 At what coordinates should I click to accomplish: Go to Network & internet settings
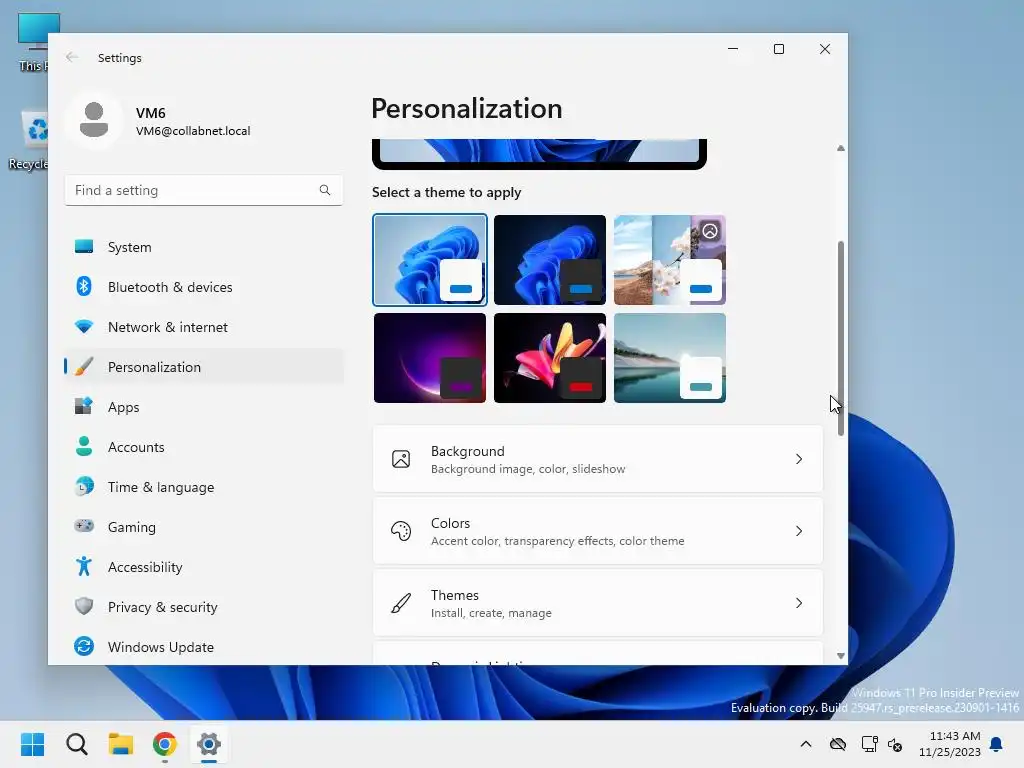204,327
